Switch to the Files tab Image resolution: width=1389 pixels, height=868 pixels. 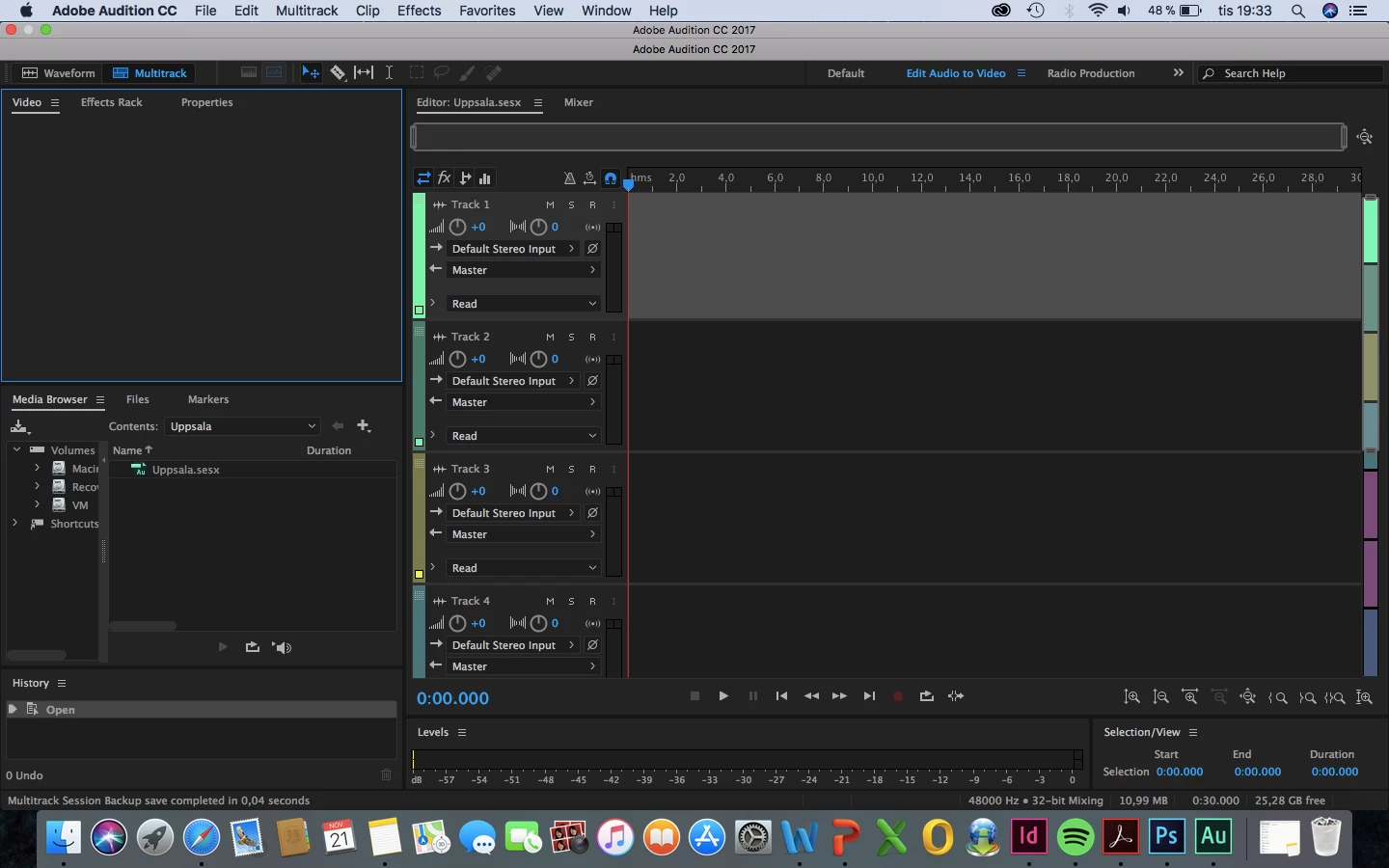pyautogui.click(x=138, y=399)
